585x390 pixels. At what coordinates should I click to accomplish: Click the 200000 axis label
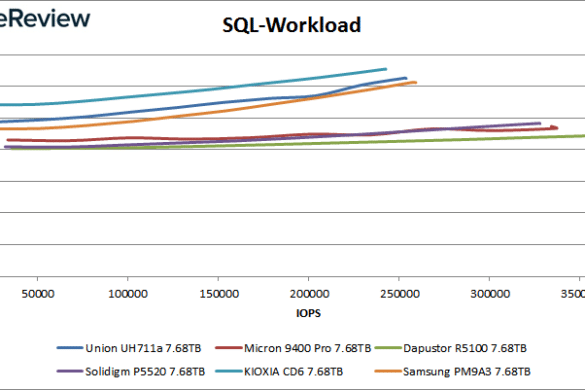309,294
